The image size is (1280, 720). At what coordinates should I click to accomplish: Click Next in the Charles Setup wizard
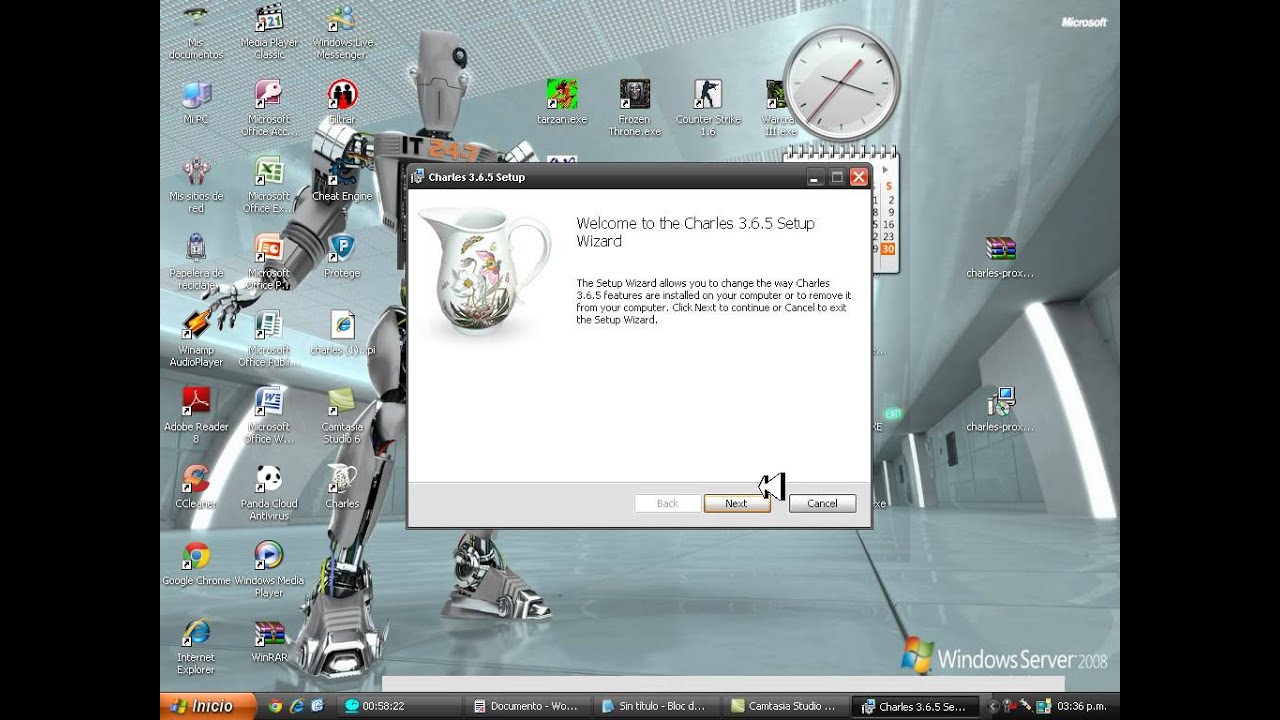pos(737,503)
